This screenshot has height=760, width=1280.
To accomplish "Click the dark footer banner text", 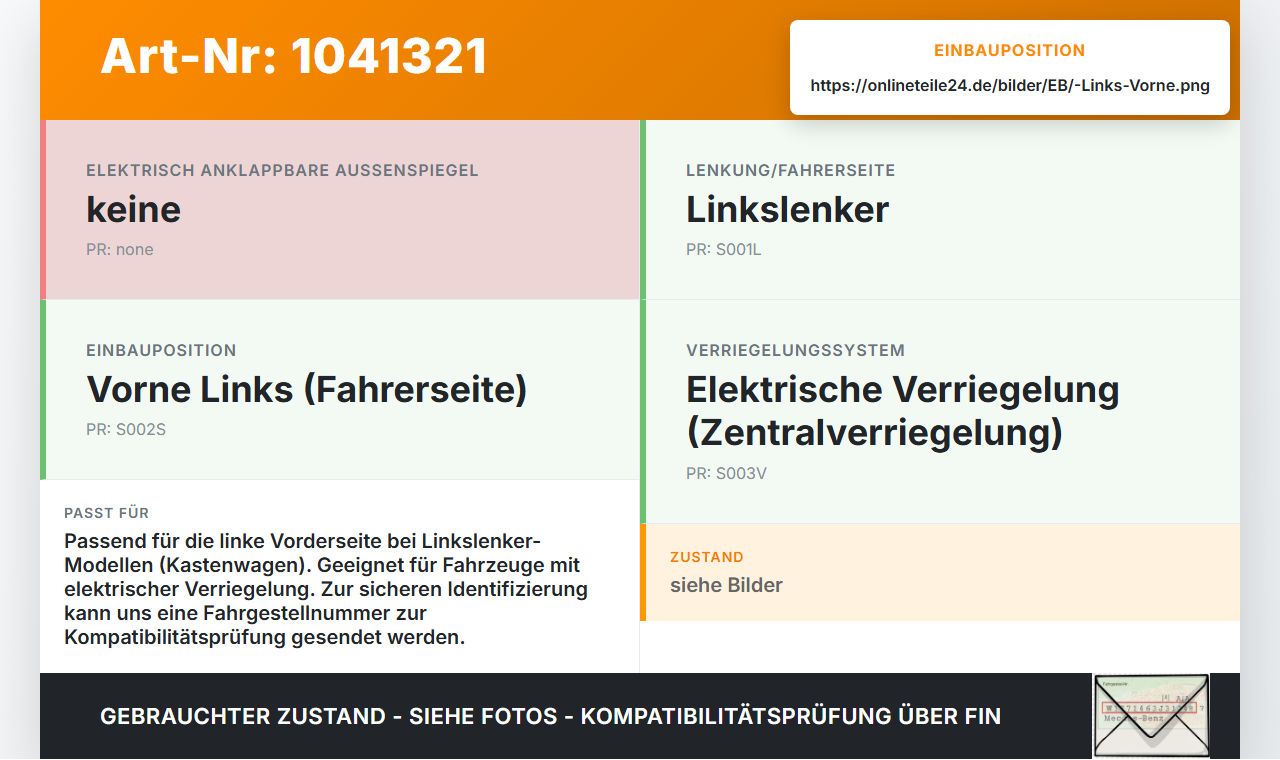I will point(550,716).
